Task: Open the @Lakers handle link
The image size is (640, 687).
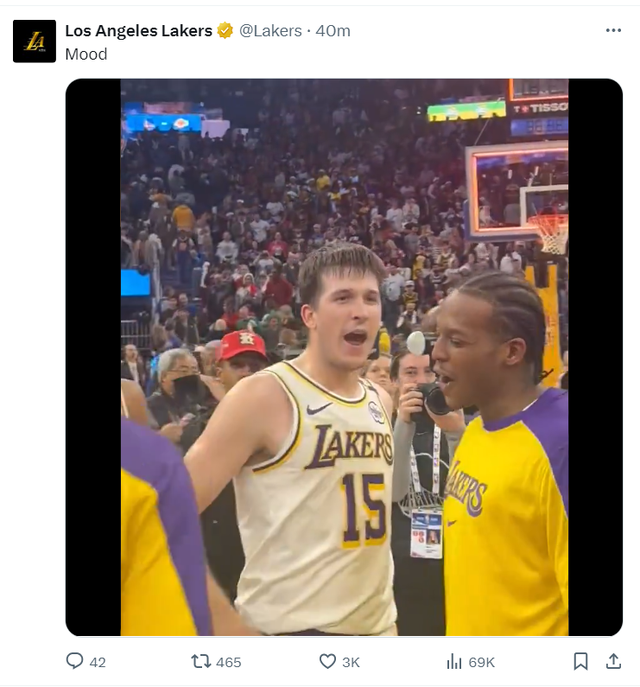Action: pyautogui.click(x=270, y=31)
